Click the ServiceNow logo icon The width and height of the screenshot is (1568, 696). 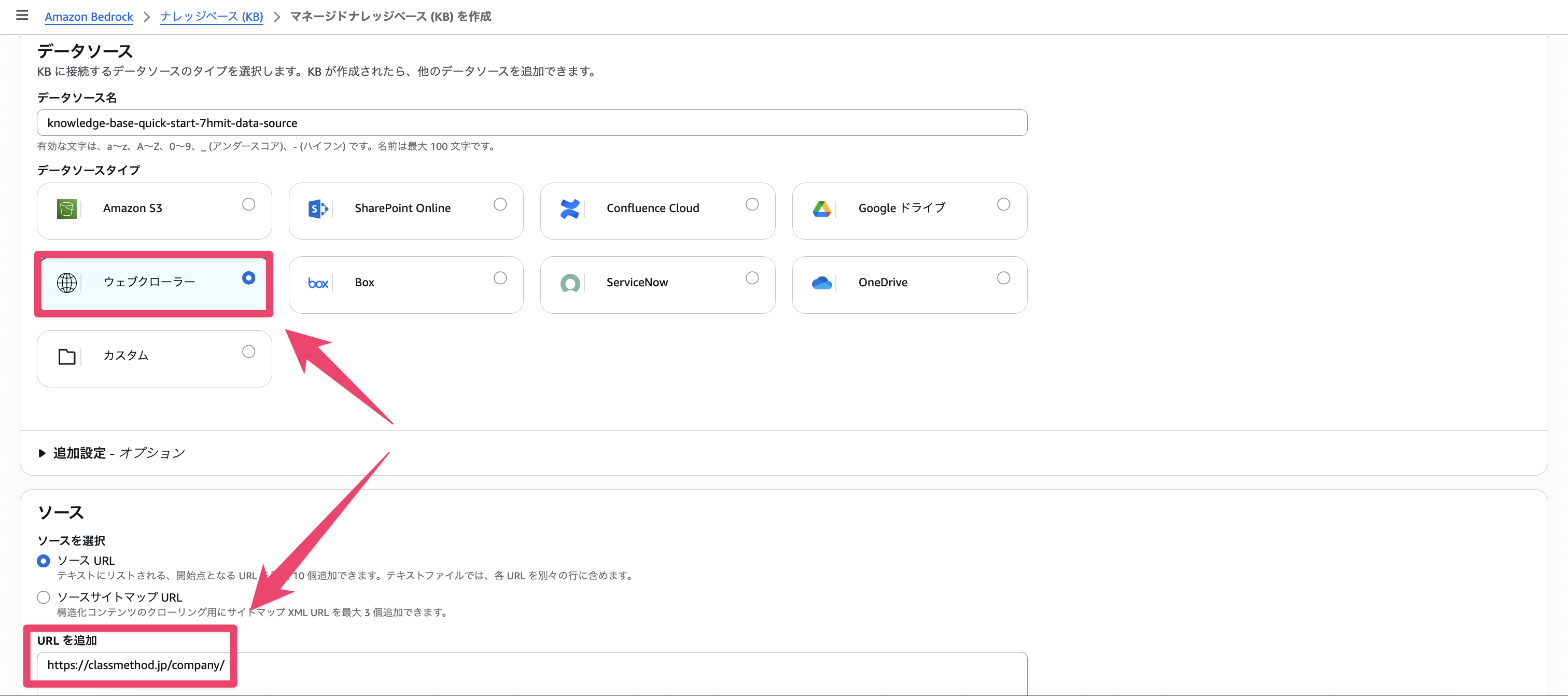point(570,283)
